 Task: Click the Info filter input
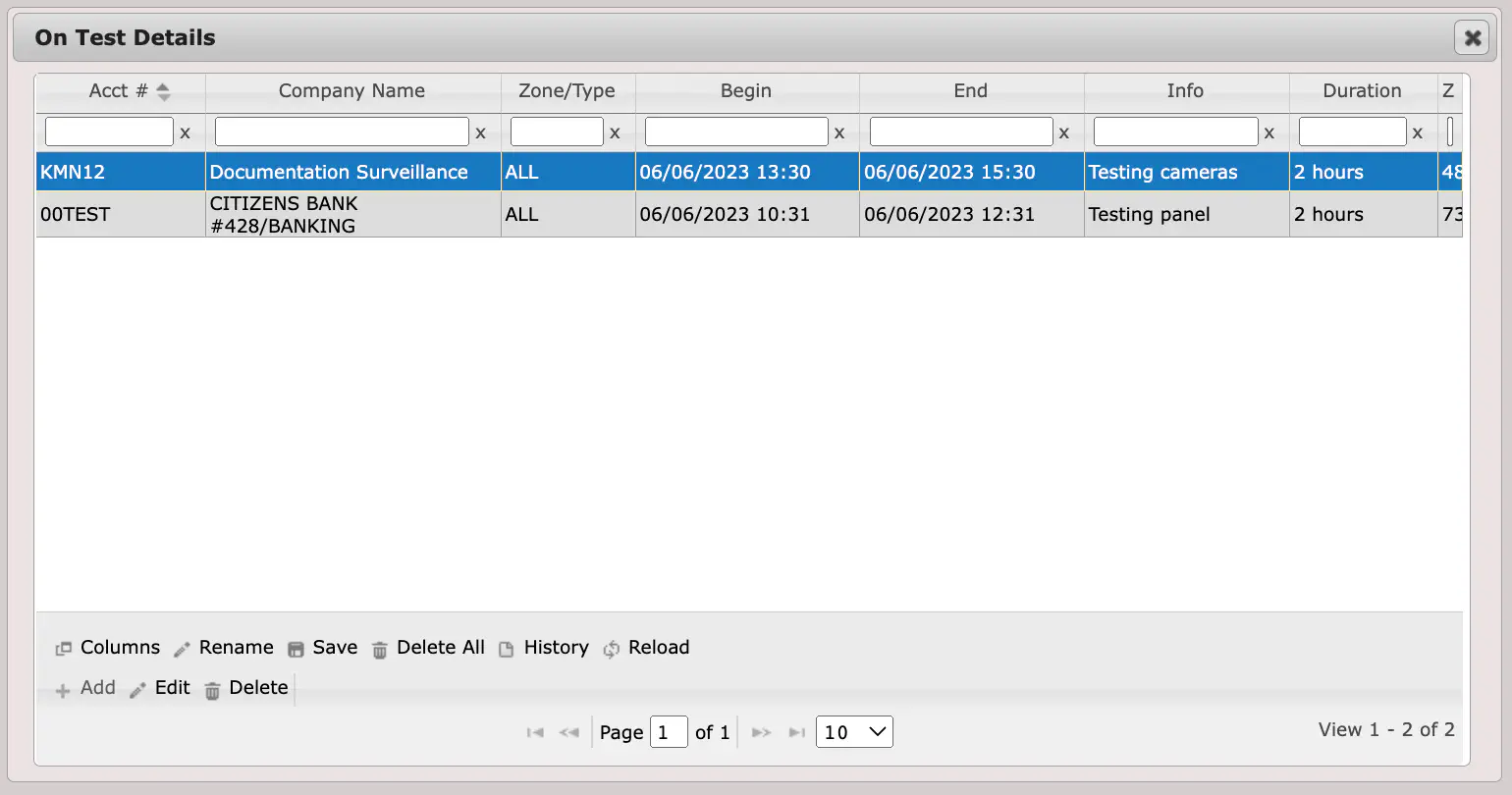[1175, 132]
